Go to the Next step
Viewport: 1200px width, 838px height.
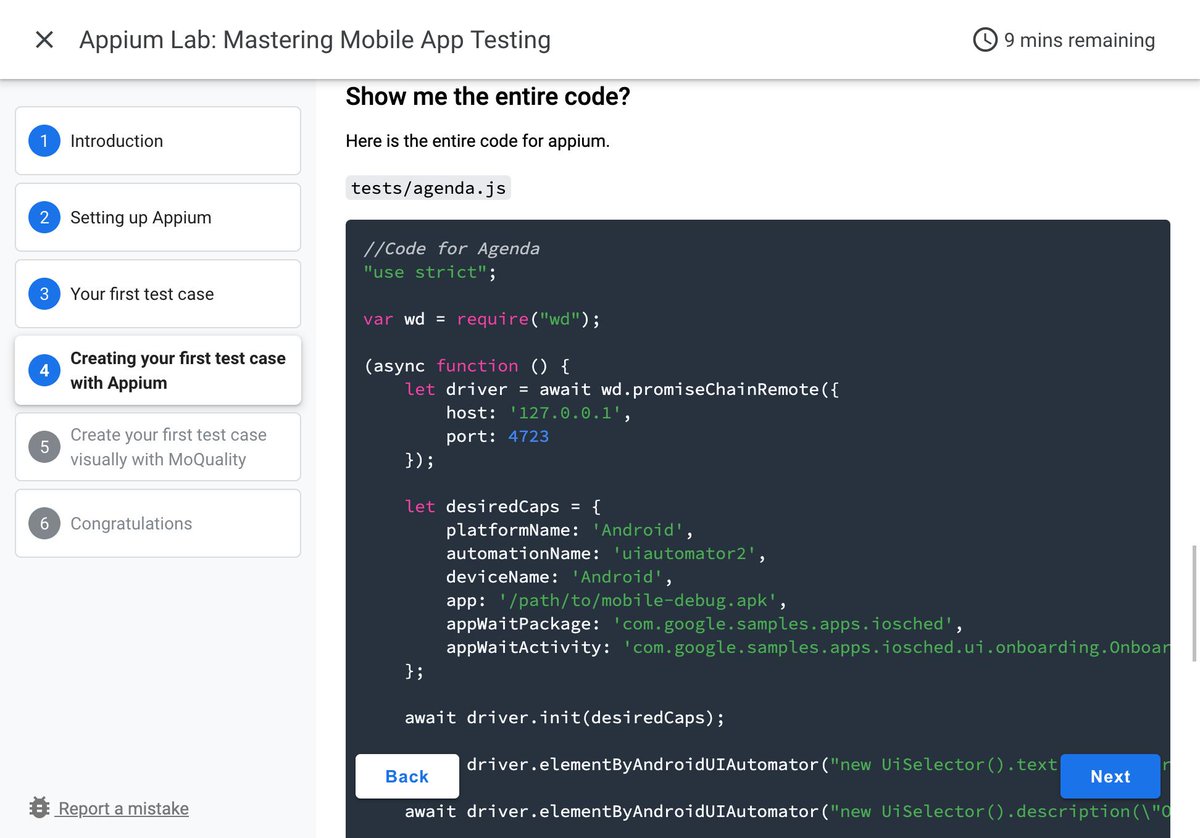(x=1110, y=776)
